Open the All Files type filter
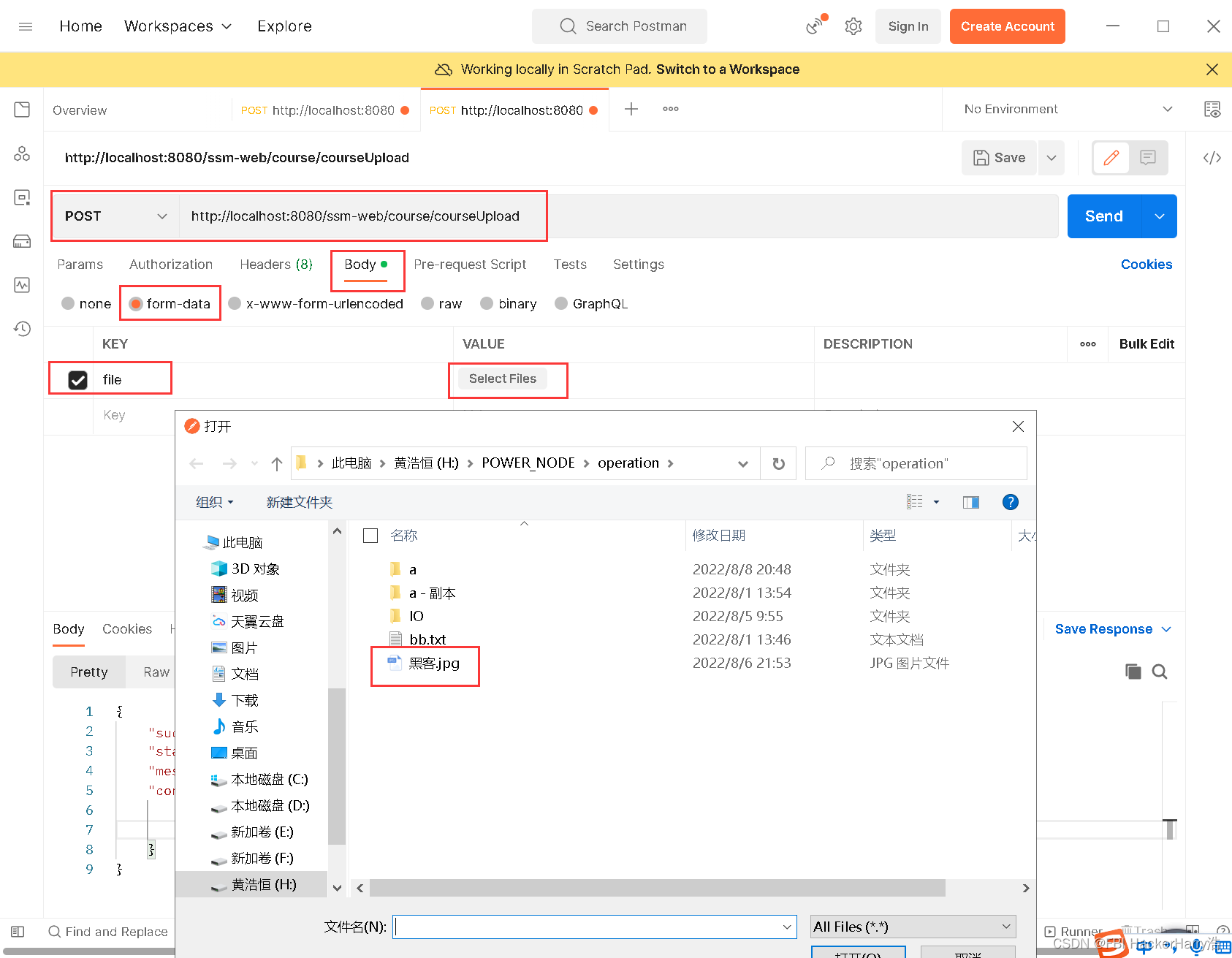 click(x=913, y=927)
